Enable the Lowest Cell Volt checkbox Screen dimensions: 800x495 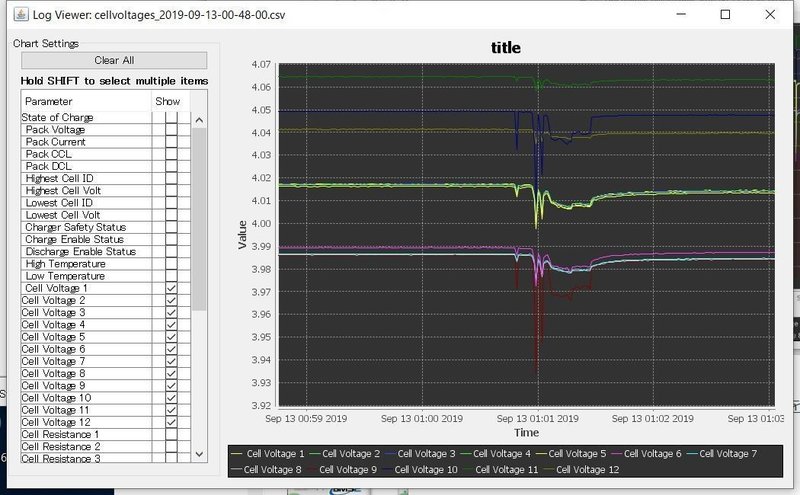click(x=171, y=215)
